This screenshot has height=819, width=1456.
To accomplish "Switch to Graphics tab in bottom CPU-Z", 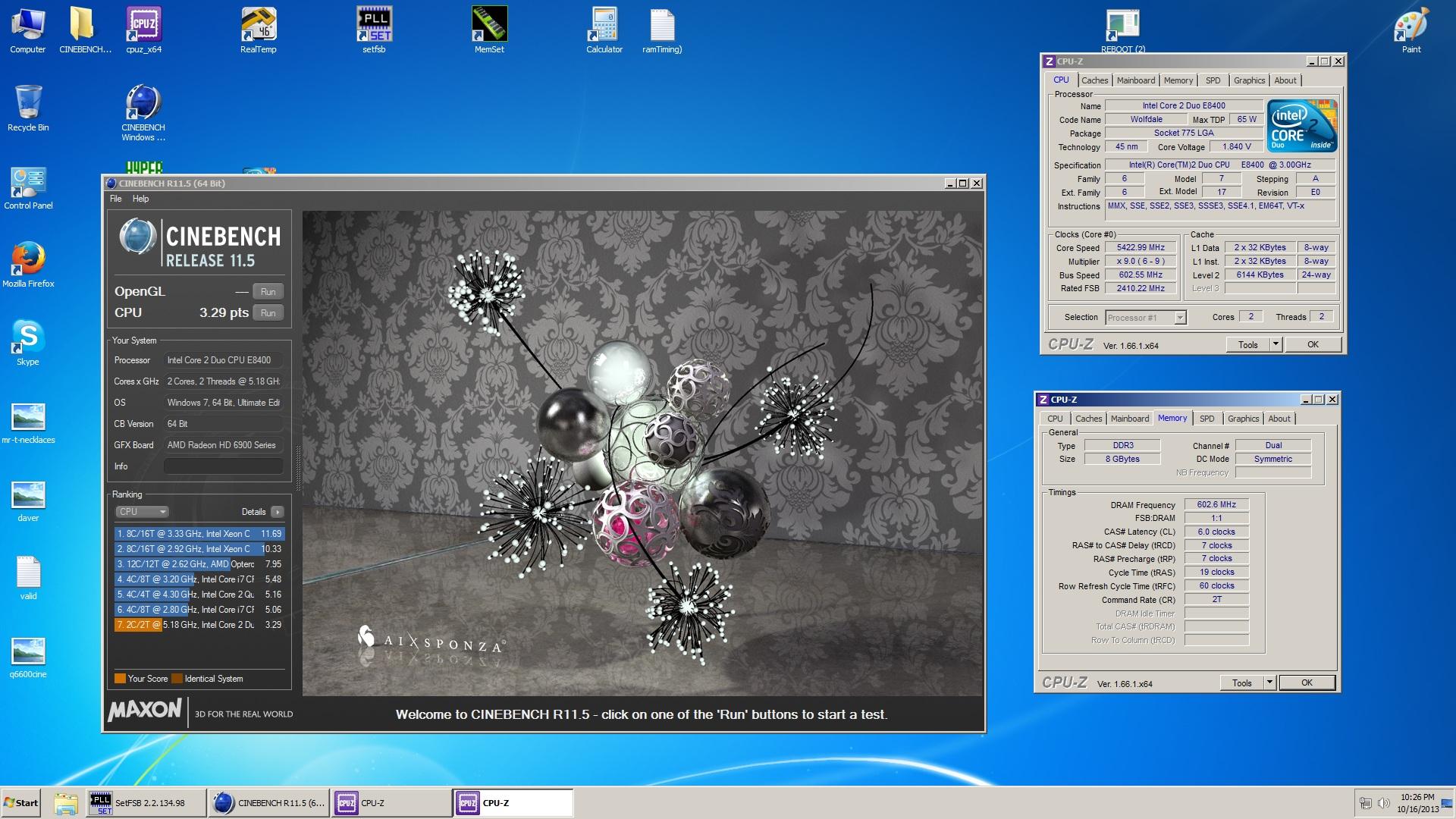I will pyautogui.click(x=1244, y=419).
